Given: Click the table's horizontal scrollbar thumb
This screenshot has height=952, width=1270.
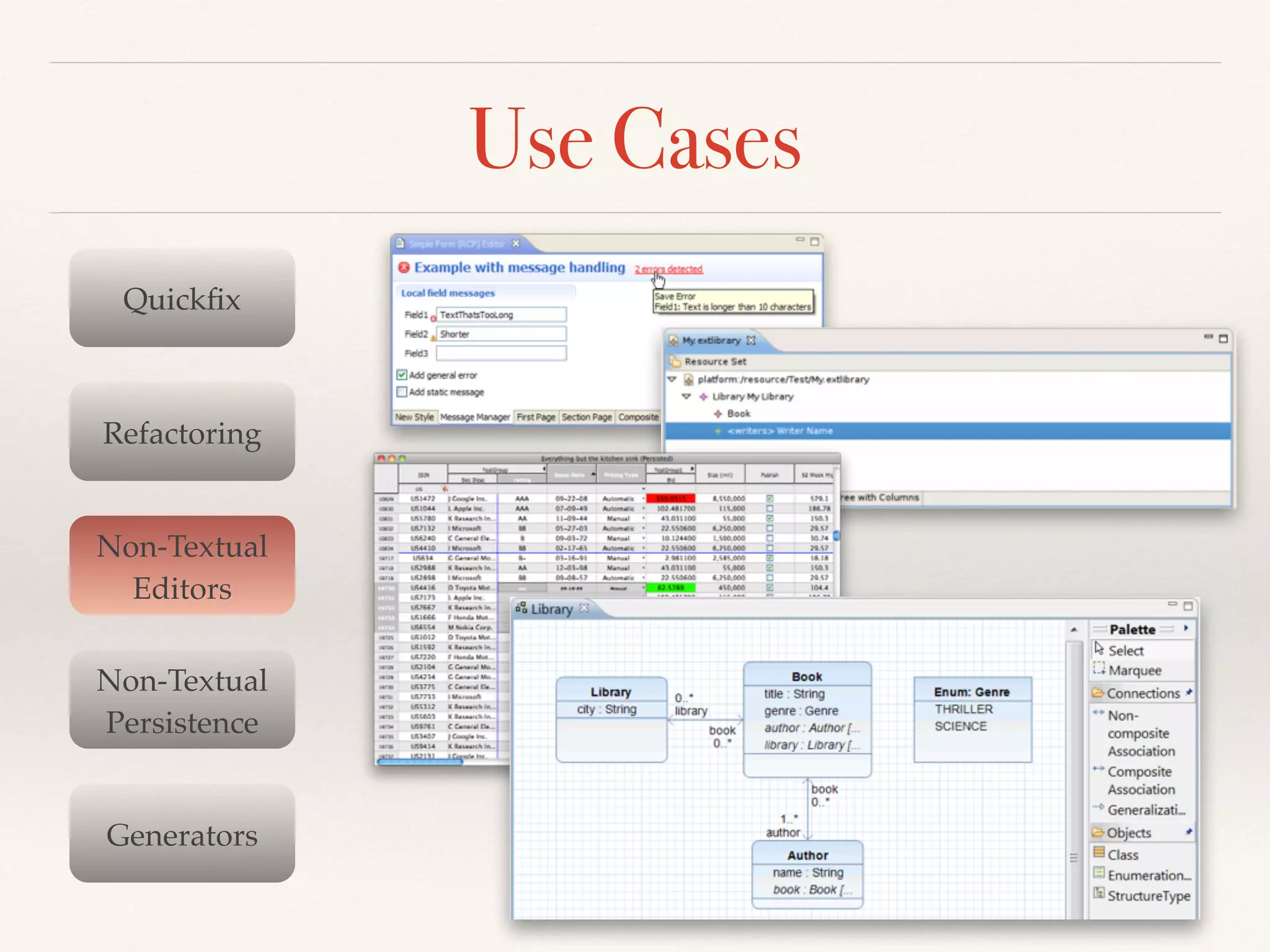Looking at the screenshot, I should point(420,762).
